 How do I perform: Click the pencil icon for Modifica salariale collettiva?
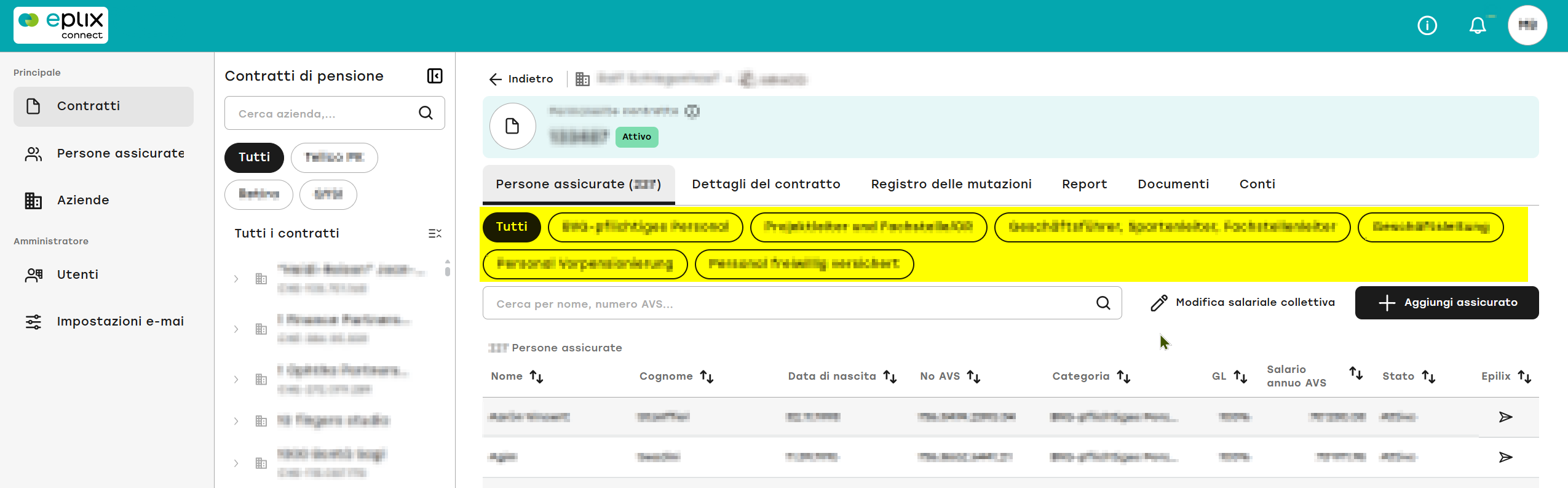[x=1159, y=303]
